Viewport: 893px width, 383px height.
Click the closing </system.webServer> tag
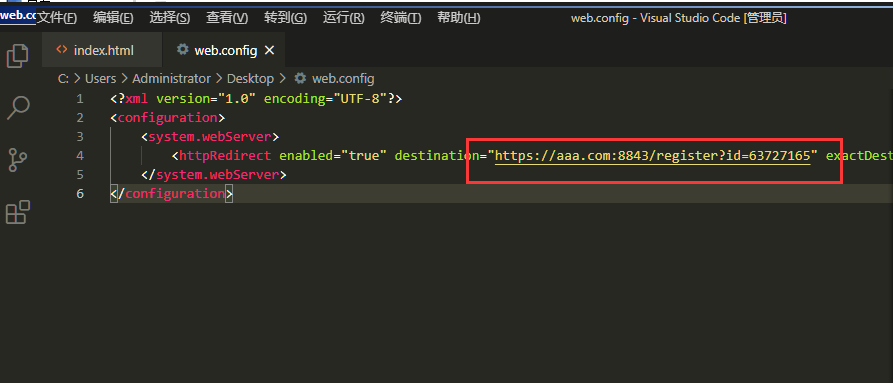[214, 174]
